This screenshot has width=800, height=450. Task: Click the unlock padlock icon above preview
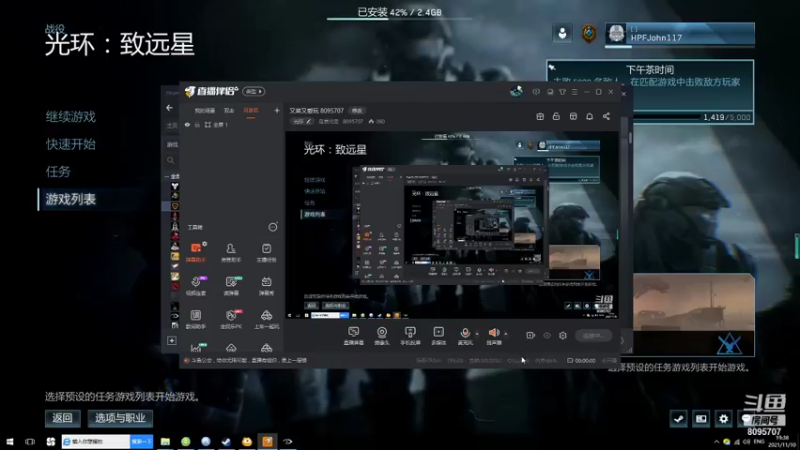[556, 116]
